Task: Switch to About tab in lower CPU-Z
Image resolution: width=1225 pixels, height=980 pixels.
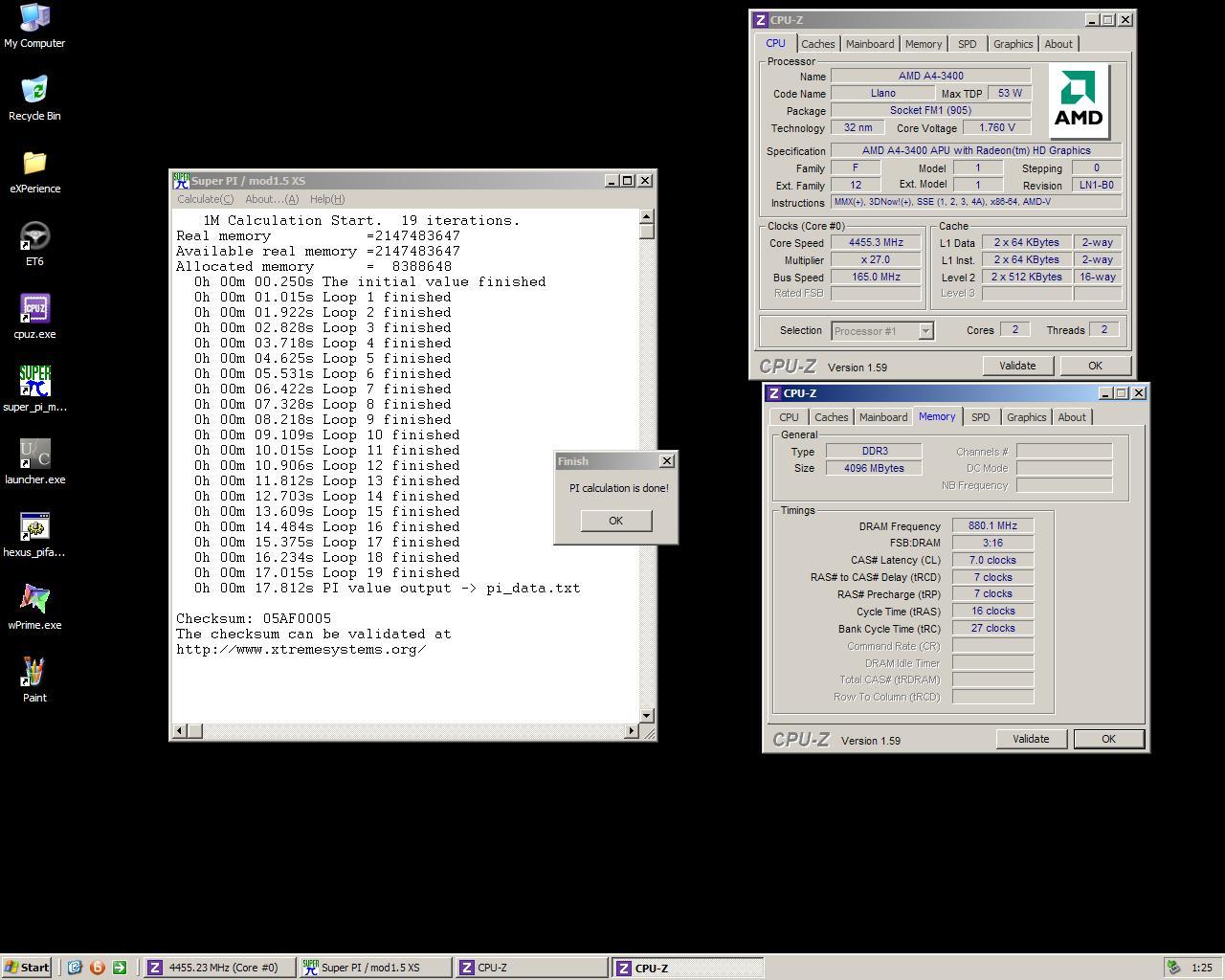Action: click(x=1072, y=417)
